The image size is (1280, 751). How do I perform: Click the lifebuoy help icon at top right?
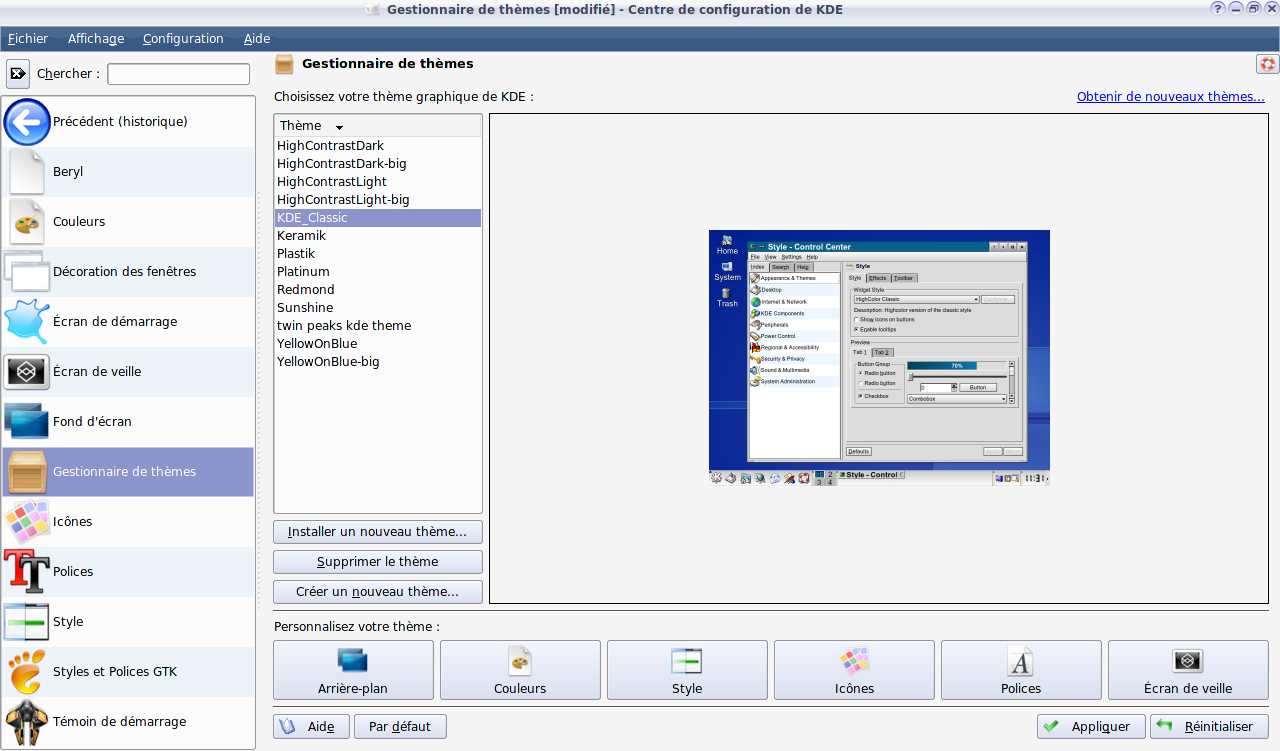coord(1268,64)
